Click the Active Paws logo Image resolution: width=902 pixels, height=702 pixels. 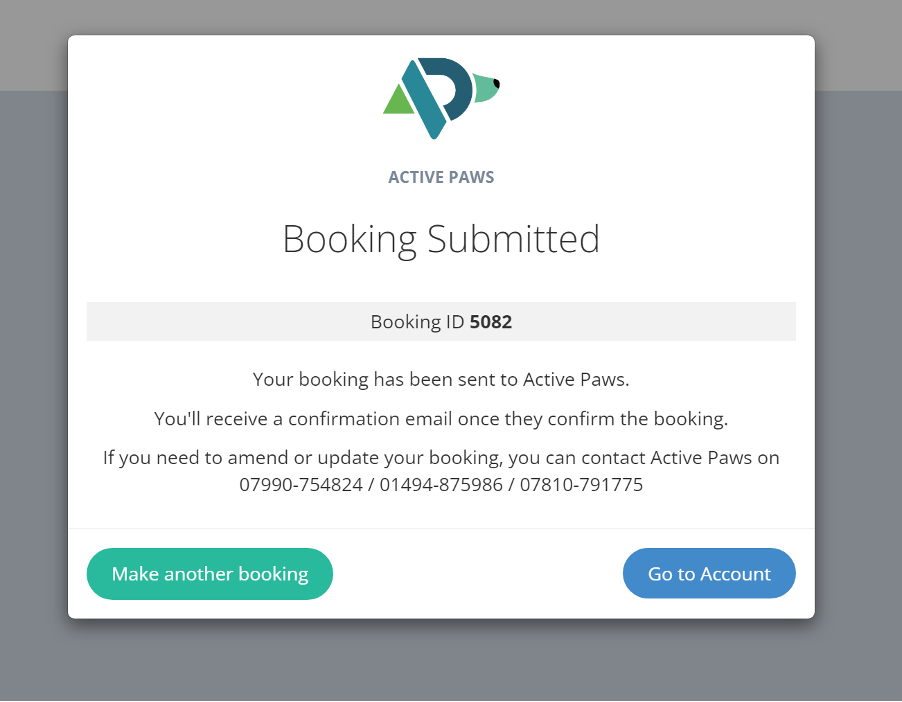tap(441, 97)
